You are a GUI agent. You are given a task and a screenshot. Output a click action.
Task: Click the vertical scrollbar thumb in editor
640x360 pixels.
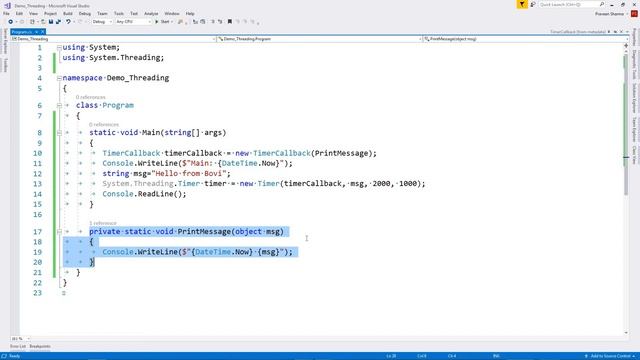pos(626,124)
